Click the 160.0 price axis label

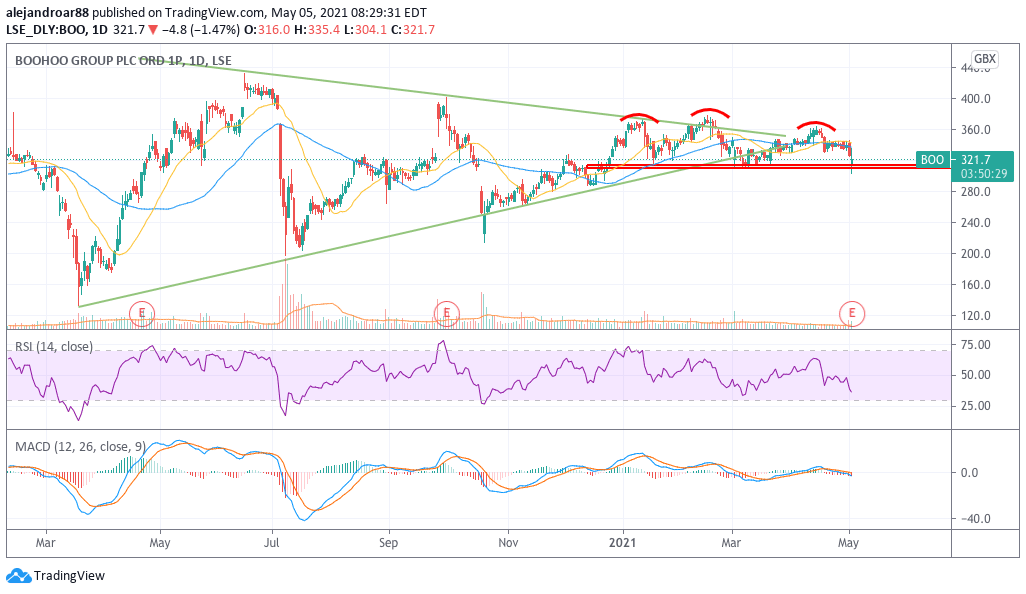(975, 285)
